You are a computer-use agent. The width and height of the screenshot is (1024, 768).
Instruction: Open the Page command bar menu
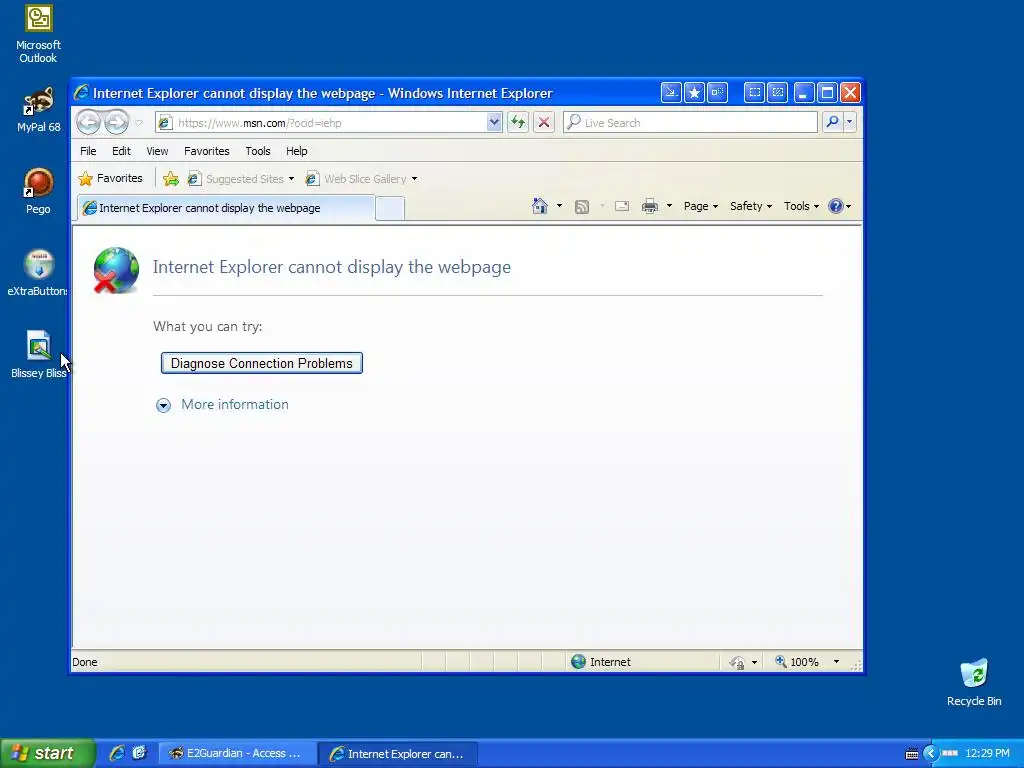(701, 206)
